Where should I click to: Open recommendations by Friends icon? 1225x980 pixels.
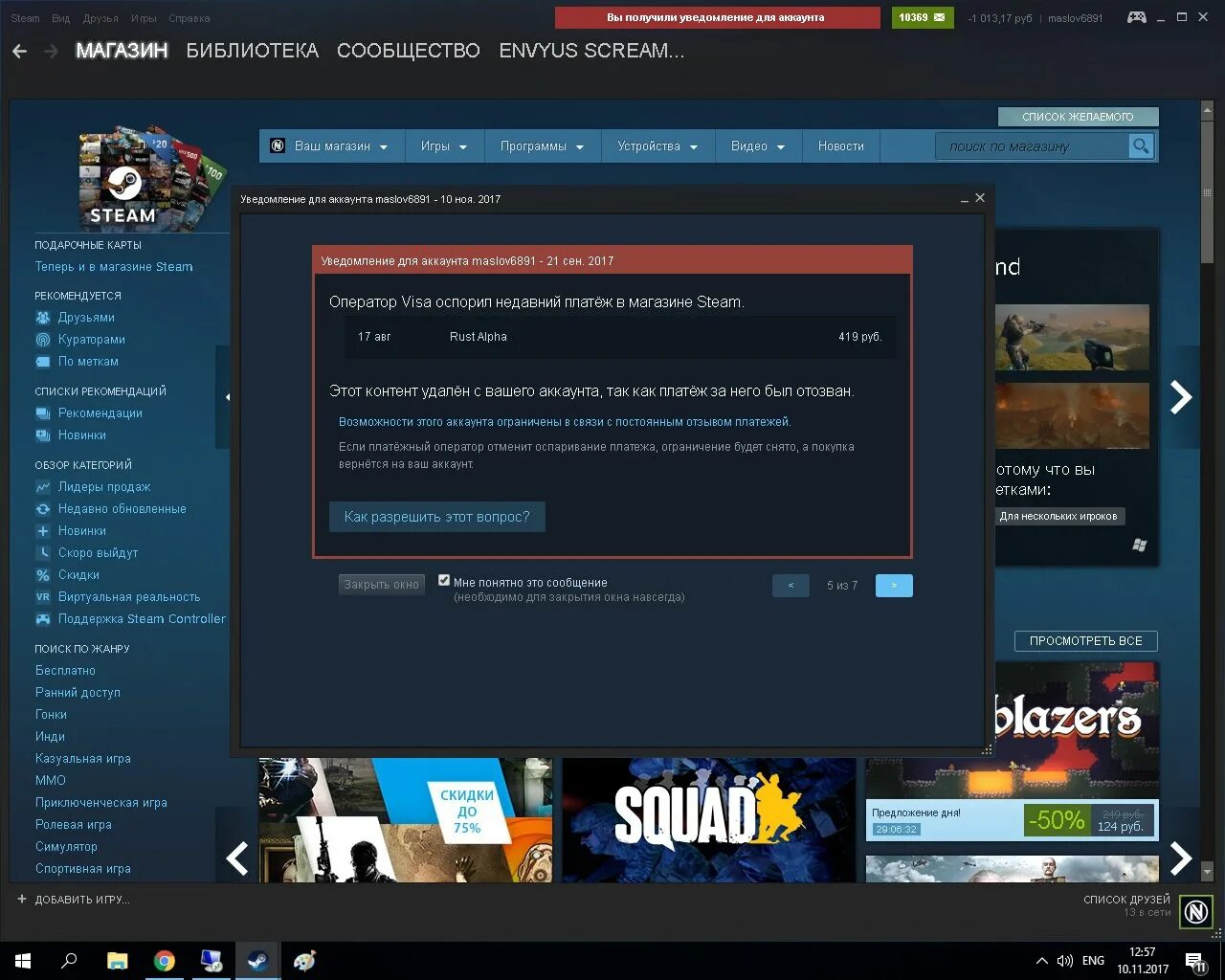pyautogui.click(x=43, y=318)
